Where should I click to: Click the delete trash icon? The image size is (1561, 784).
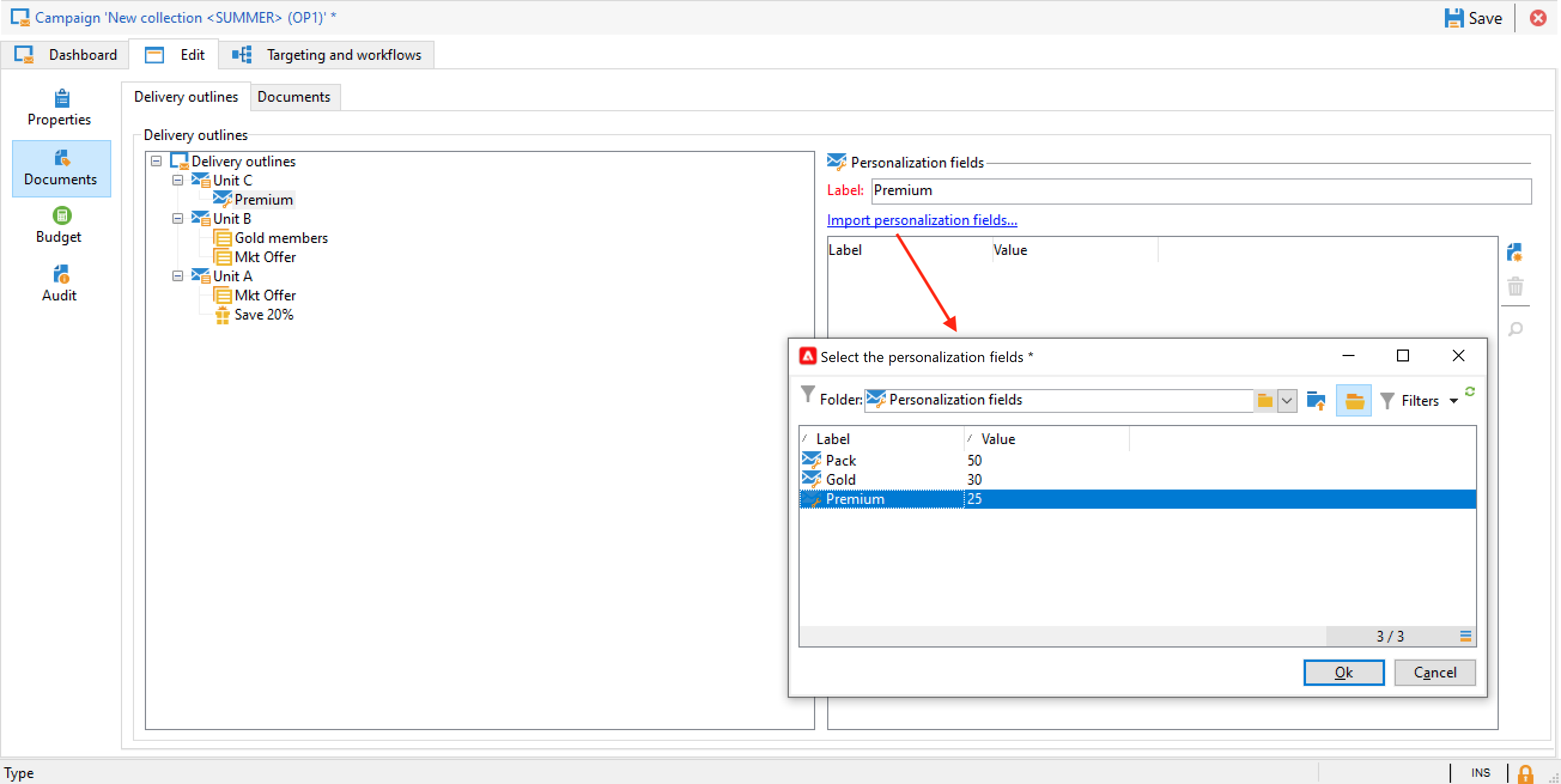click(x=1514, y=286)
